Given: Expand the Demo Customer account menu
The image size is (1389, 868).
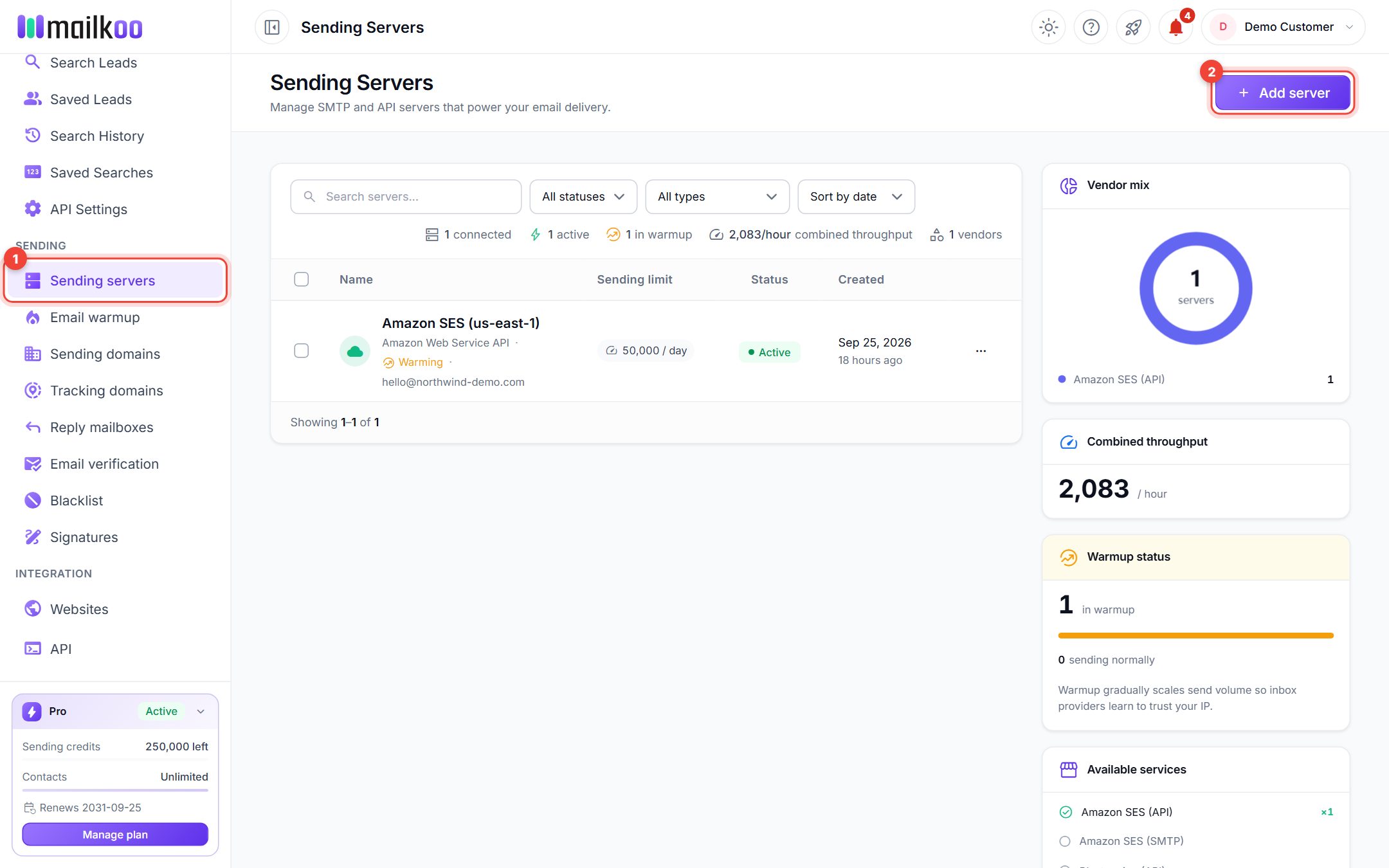Looking at the screenshot, I should pos(1283,27).
